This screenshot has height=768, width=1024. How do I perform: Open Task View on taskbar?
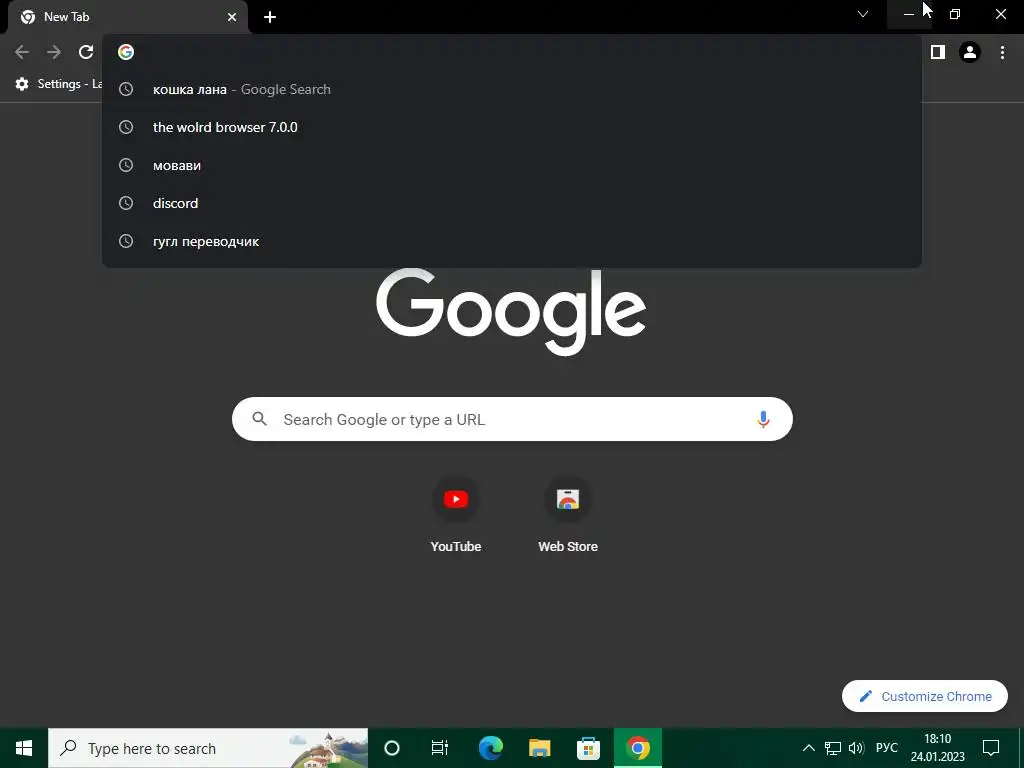click(440, 748)
